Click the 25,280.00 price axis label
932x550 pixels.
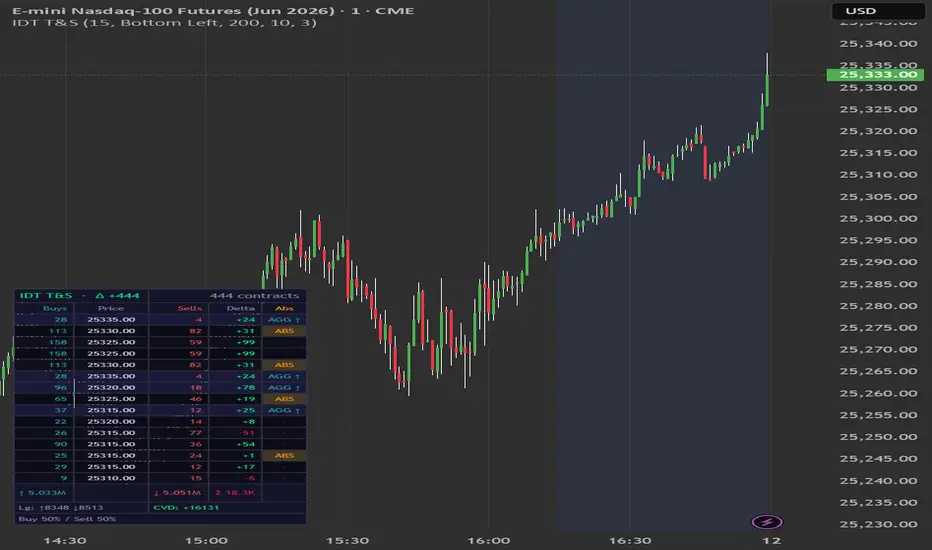pyautogui.click(x=878, y=306)
